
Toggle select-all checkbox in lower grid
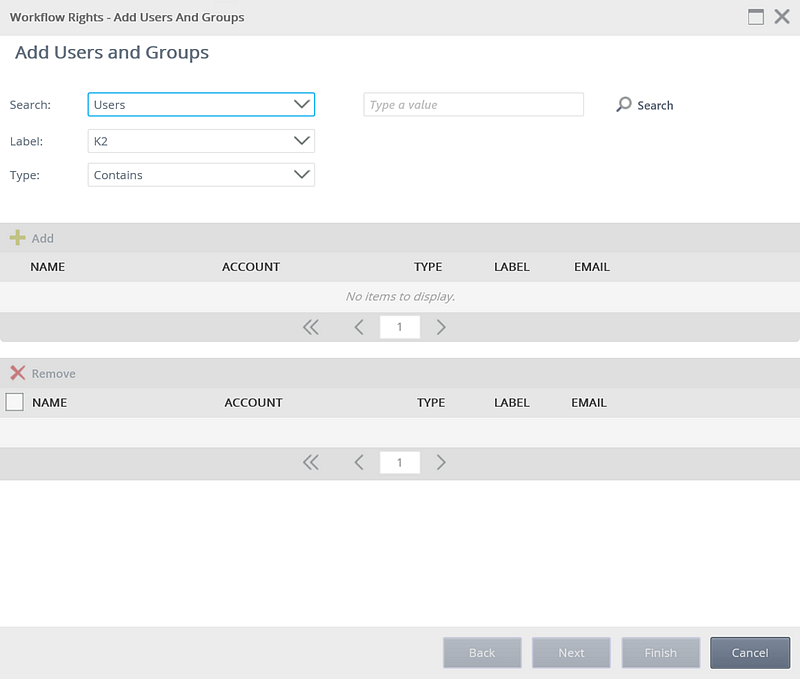15,402
